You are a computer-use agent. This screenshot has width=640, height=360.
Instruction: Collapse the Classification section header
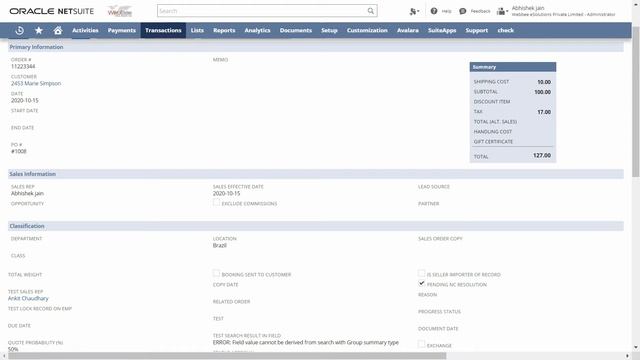(x=316, y=226)
